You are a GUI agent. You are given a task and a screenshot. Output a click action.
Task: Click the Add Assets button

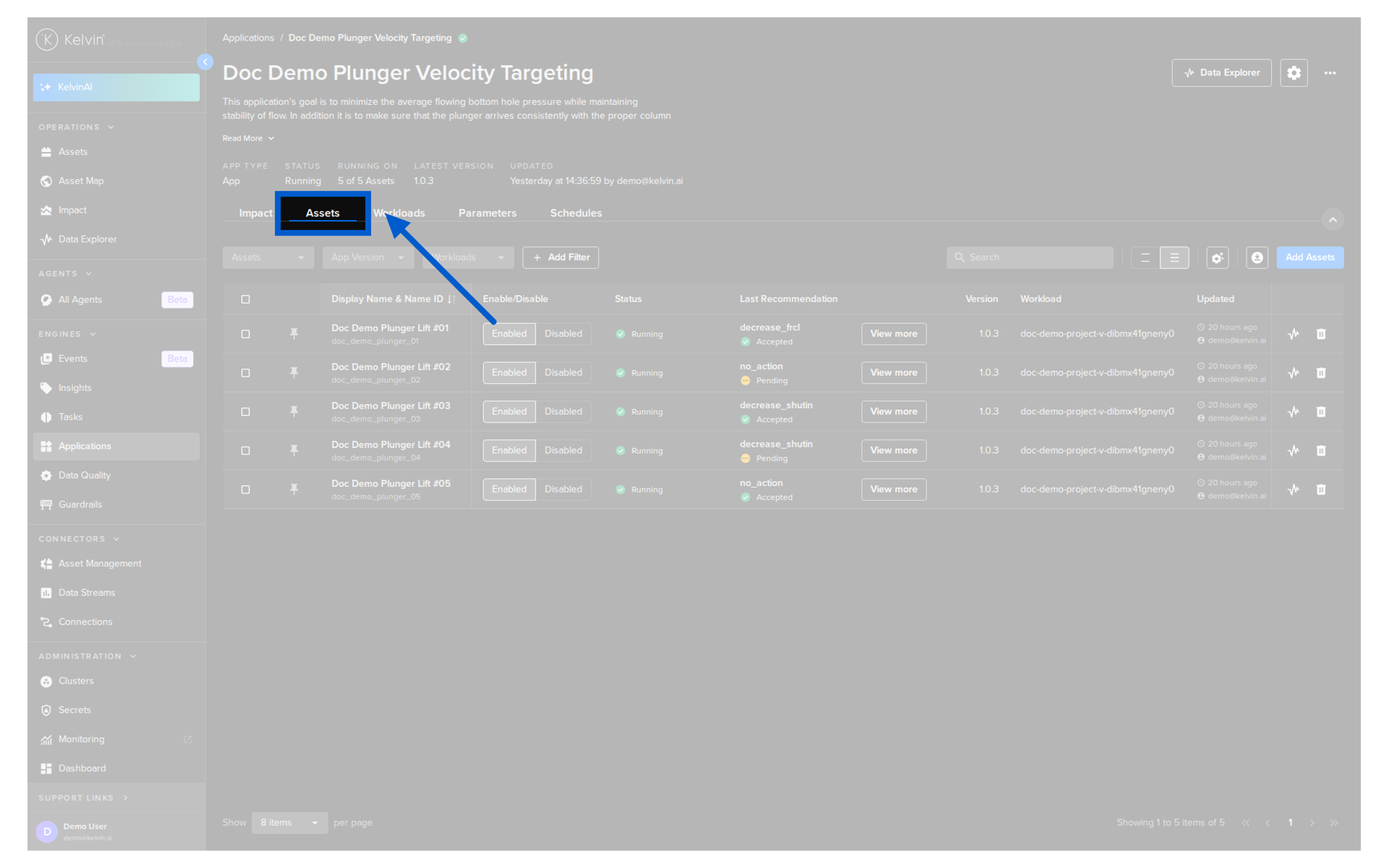(1310, 258)
